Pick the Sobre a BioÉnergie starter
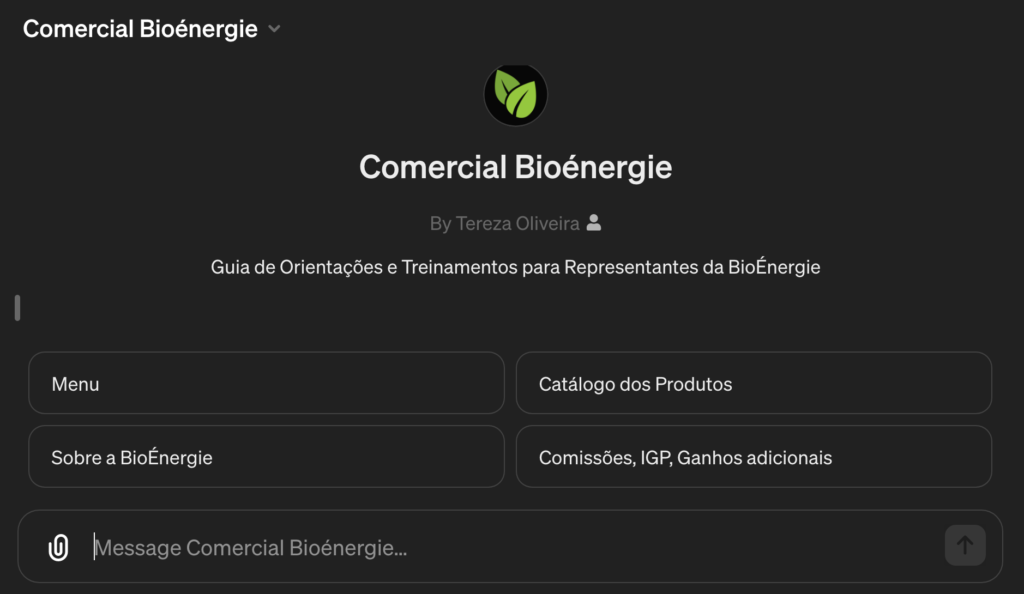This screenshot has width=1024, height=594. (x=266, y=457)
